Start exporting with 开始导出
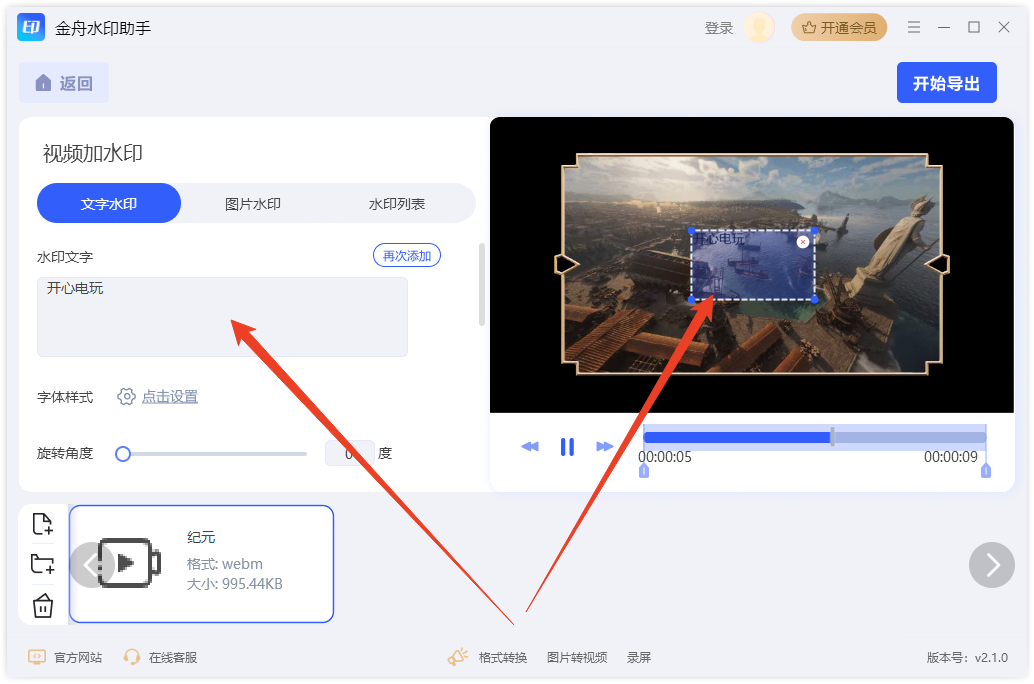1034x684 pixels. click(946, 82)
